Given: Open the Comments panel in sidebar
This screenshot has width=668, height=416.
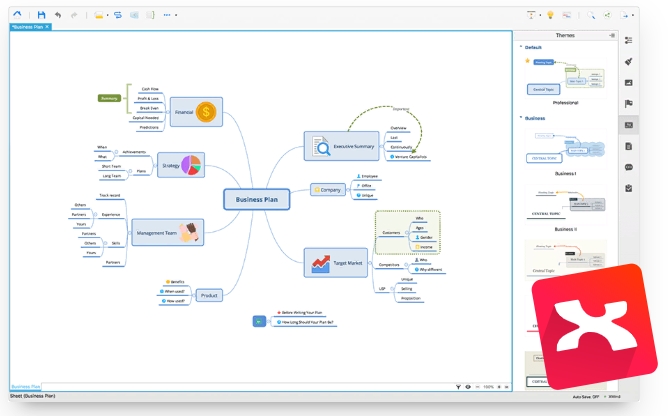Looking at the screenshot, I should point(628,167).
